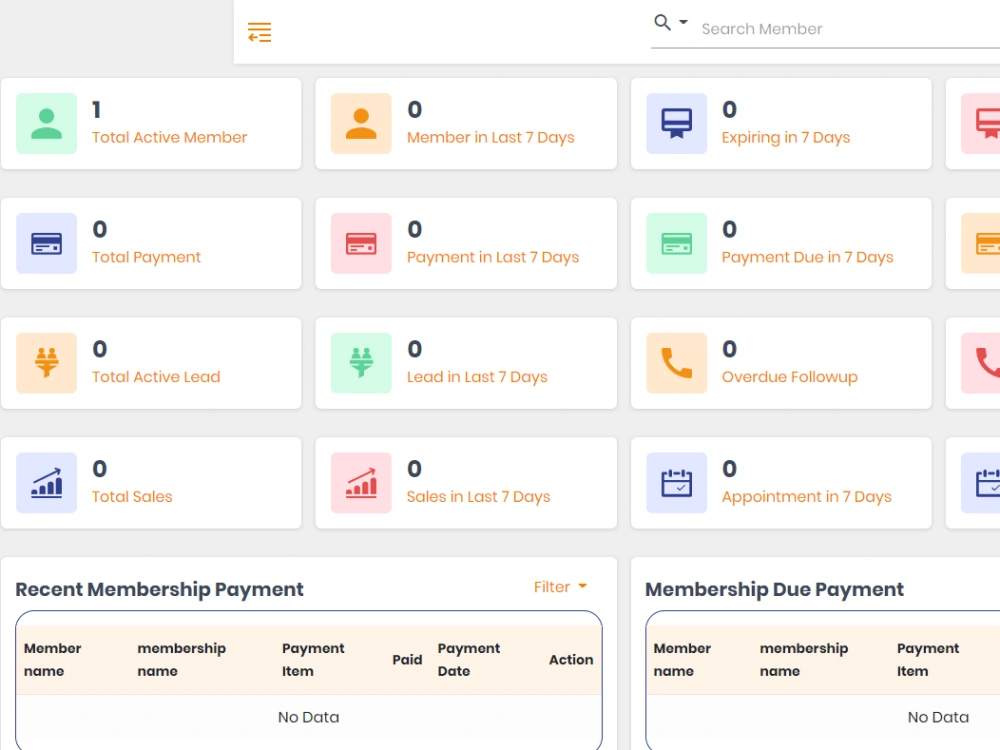The width and height of the screenshot is (1000, 750).
Task: Open the search type dropdown arrow
Action: [683, 22]
